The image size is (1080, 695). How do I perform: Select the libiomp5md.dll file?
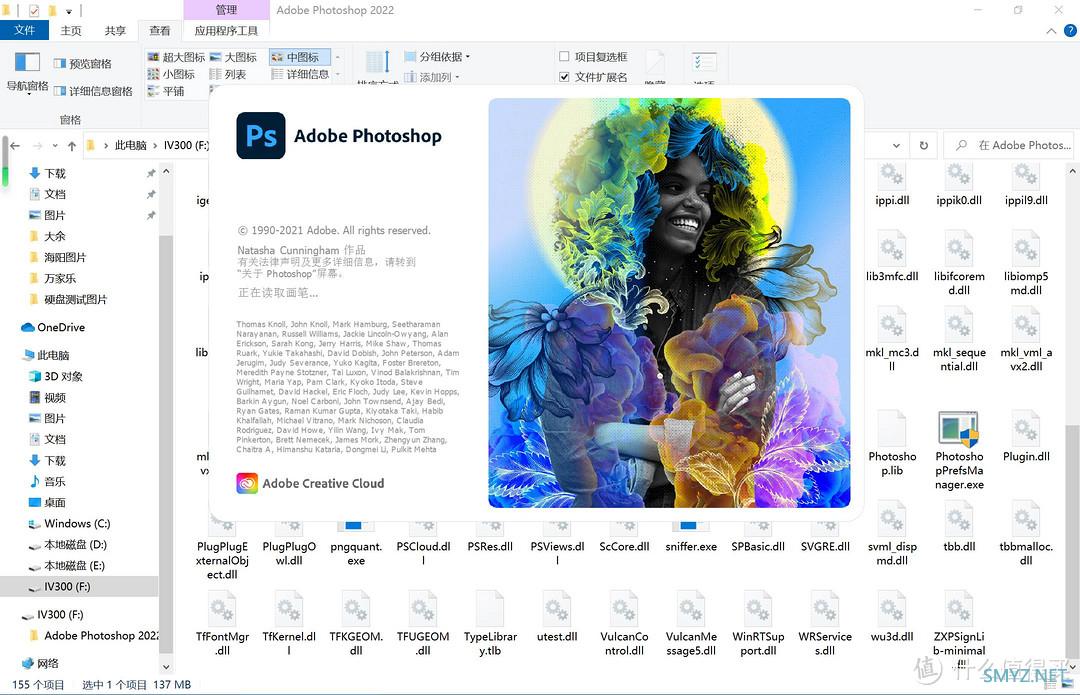pyautogui.click(x=1026, y=264)
